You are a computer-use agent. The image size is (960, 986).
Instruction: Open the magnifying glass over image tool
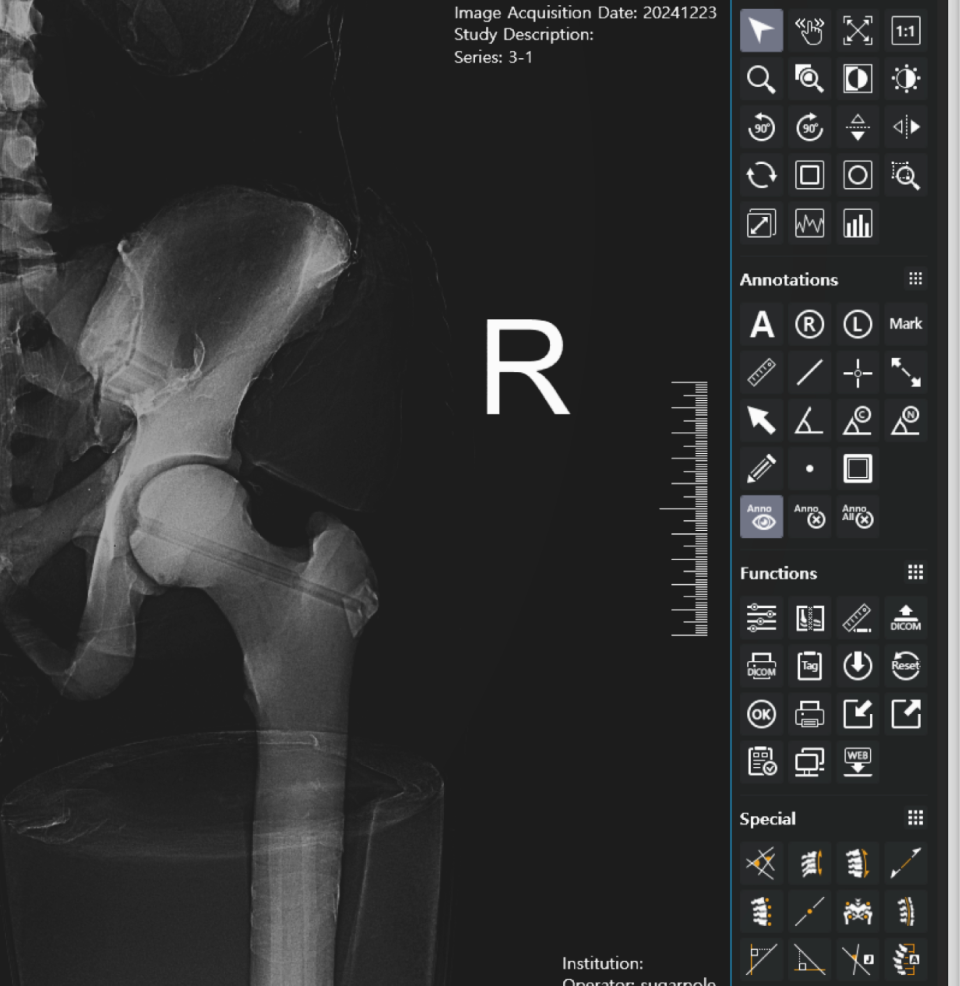point(810,79)
